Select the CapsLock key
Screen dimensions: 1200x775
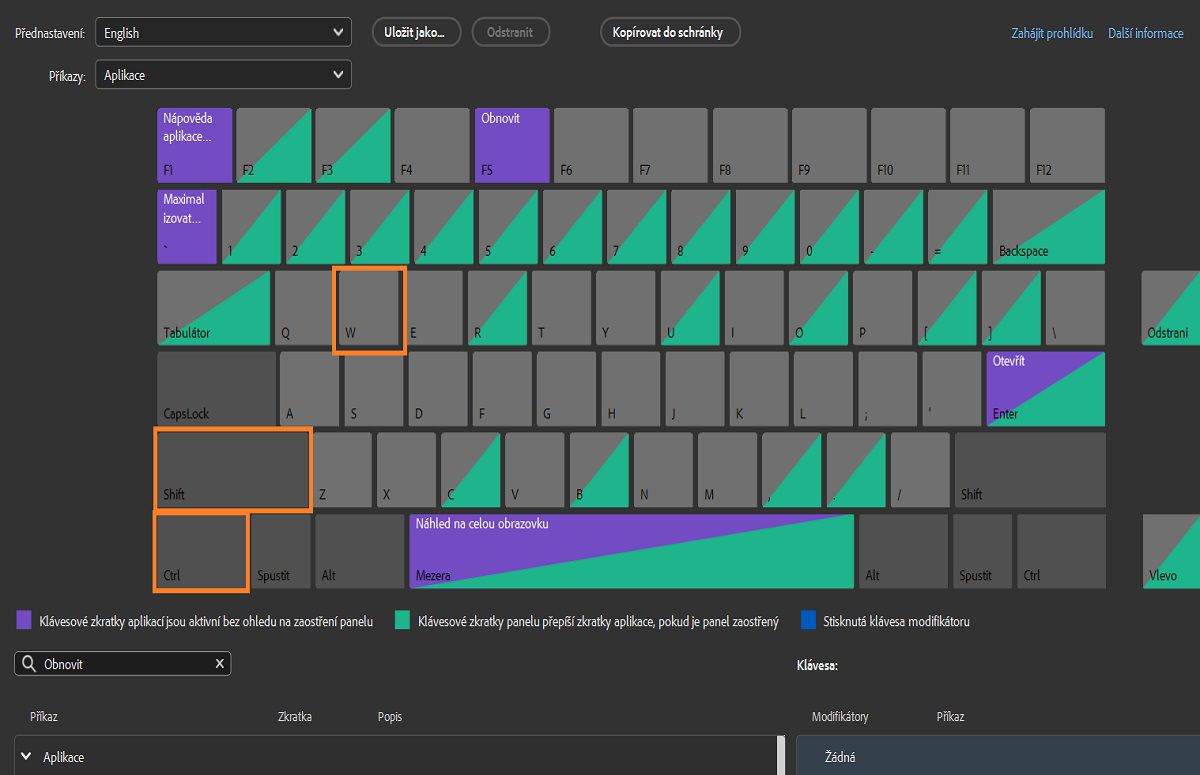pyautogui.click(x=216, y=389)
